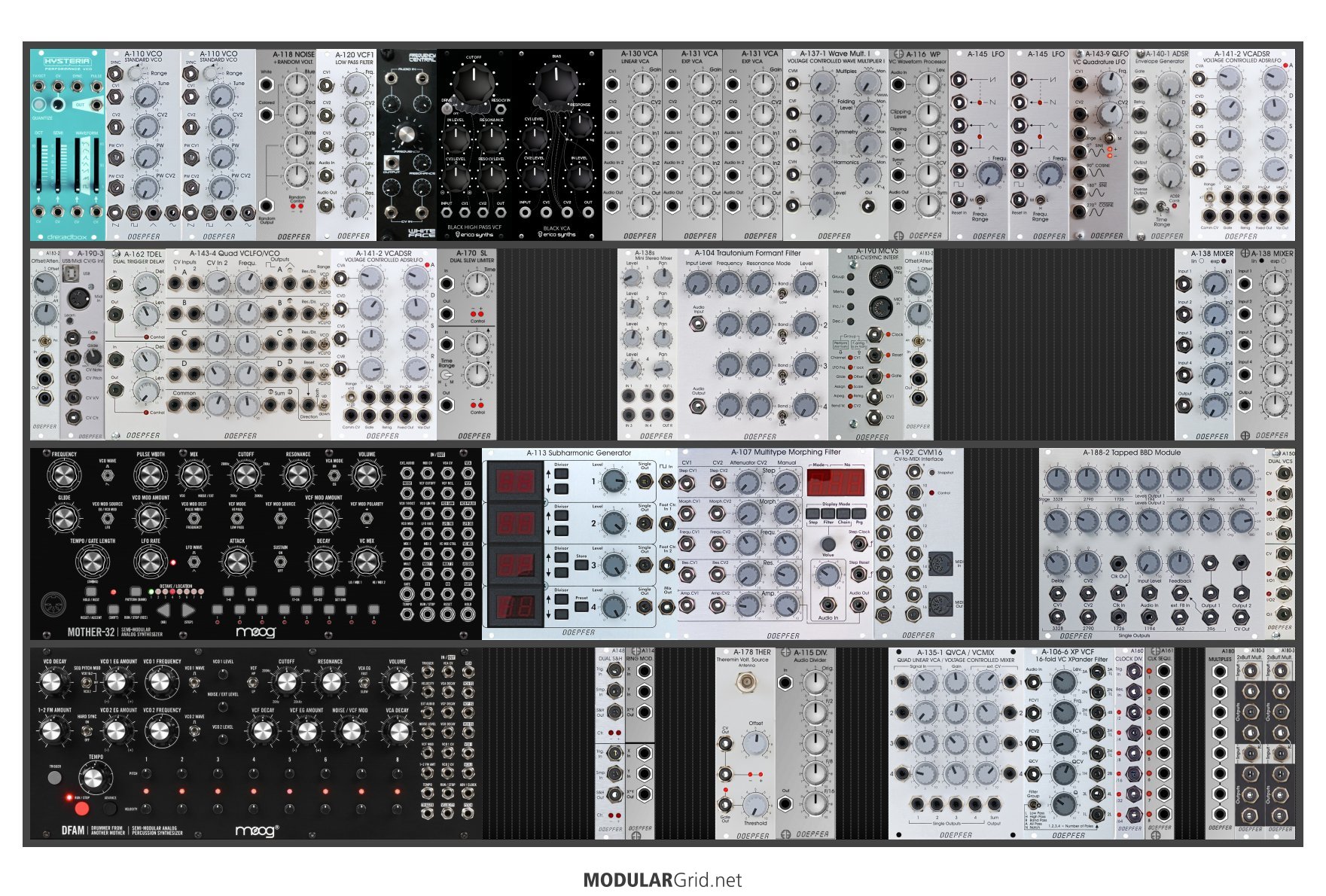Click the Store button on A-113 Subharmonic Generator
Screen dimensions: 1326x896
pos(581,565)
